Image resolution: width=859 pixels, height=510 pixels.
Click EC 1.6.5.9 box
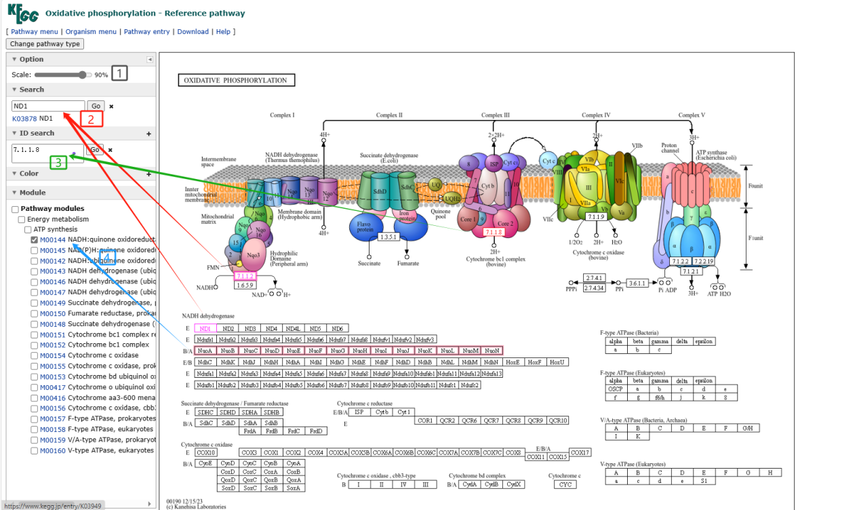[245, 285]
